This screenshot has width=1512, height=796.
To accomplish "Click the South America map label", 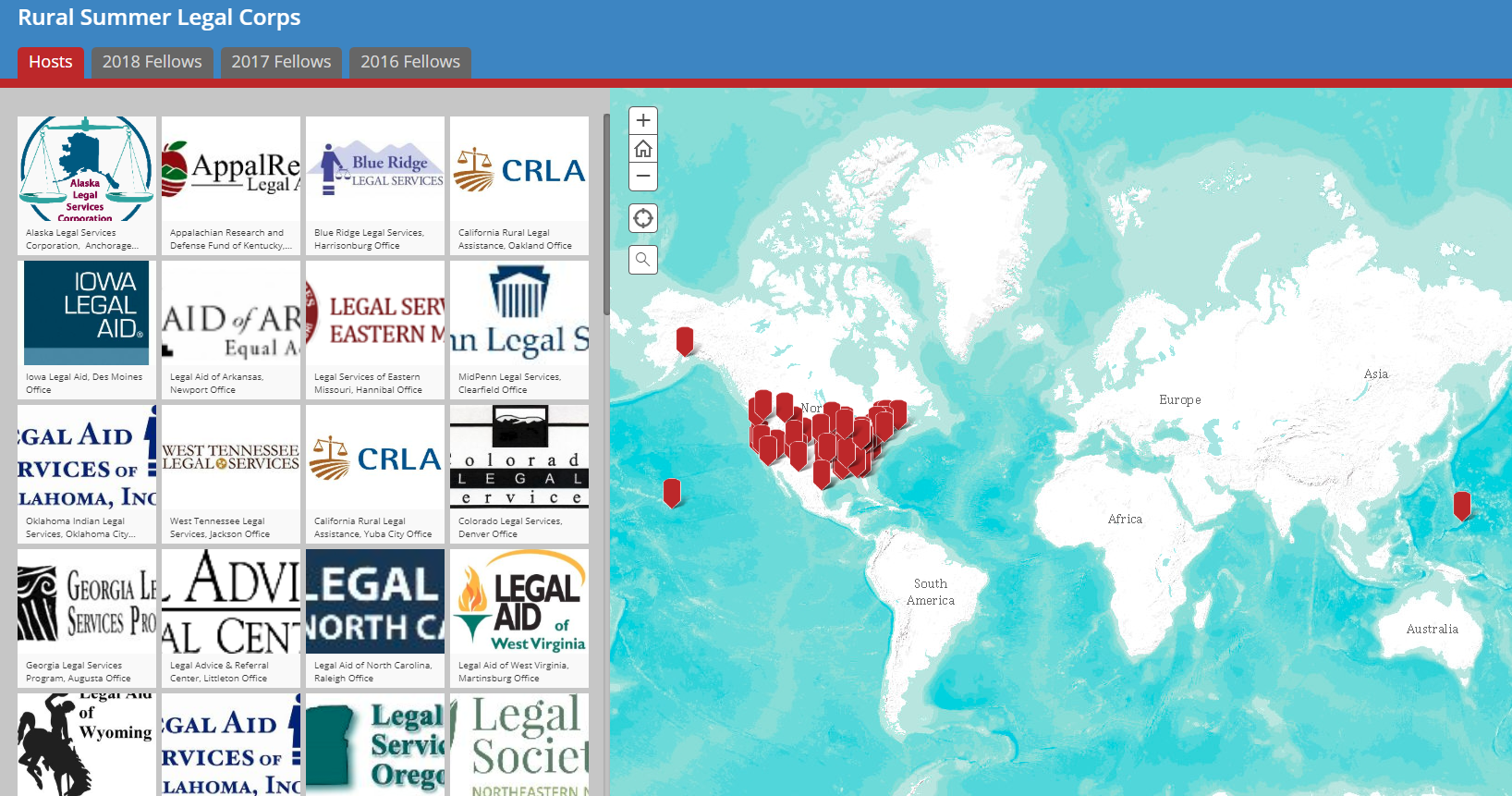I will pos(931,593).
